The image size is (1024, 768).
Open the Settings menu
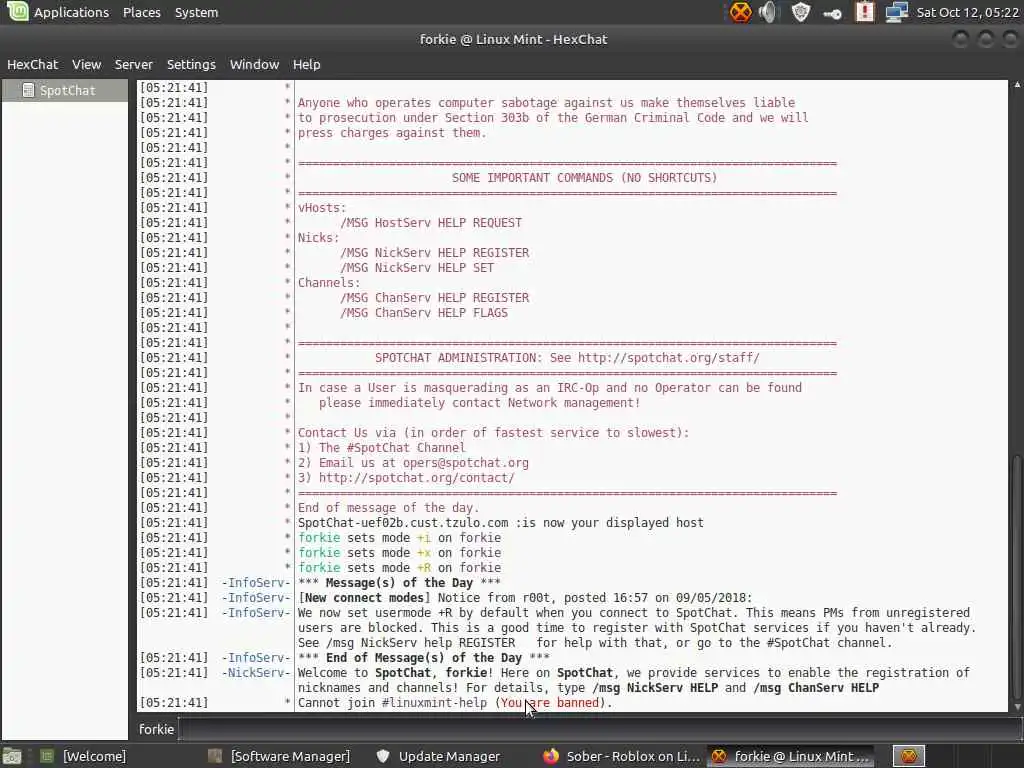pos(191,64)
